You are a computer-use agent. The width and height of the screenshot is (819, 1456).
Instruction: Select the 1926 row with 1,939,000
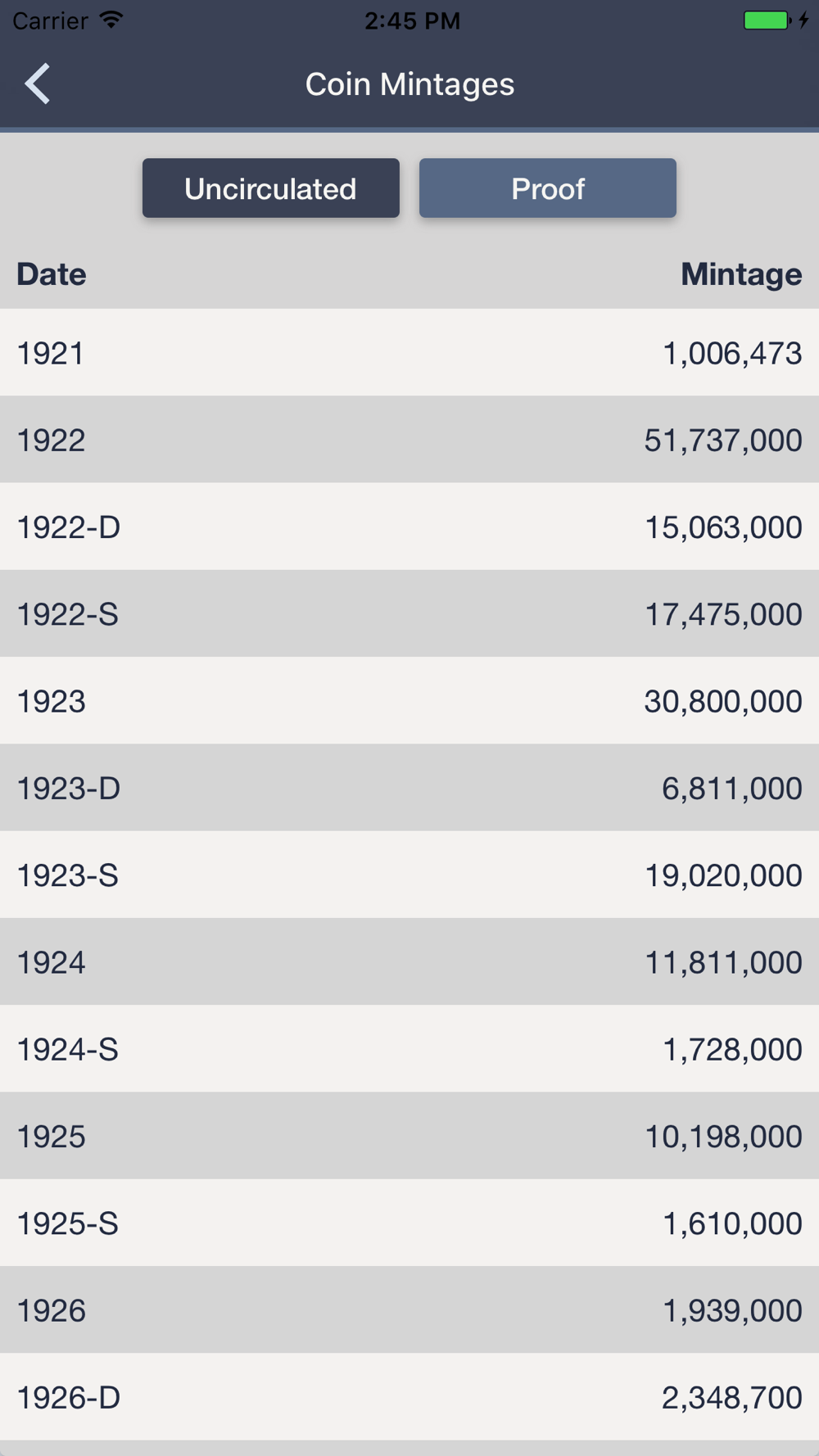tap(409, 1309)
